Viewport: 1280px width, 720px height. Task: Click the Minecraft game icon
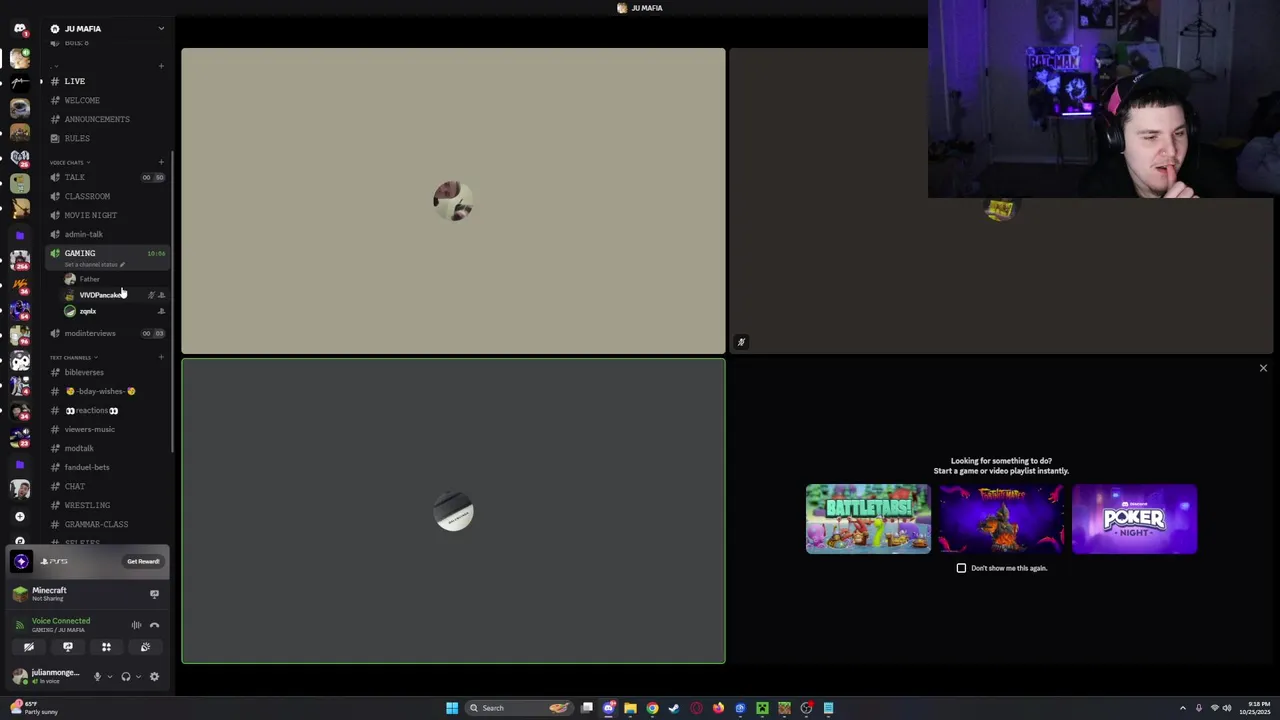tap(19, 594)
